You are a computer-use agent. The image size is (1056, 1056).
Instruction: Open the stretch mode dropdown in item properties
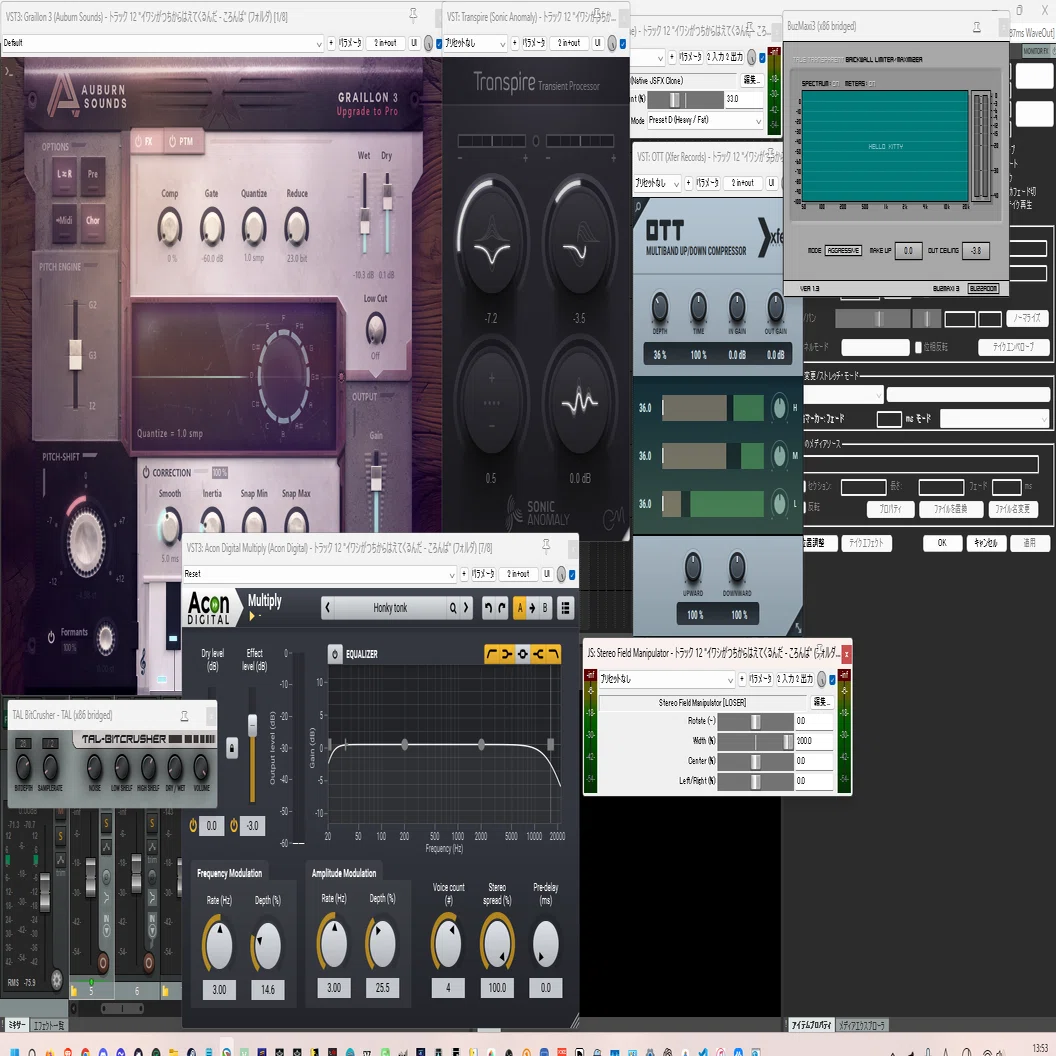(x=843, y=394)
